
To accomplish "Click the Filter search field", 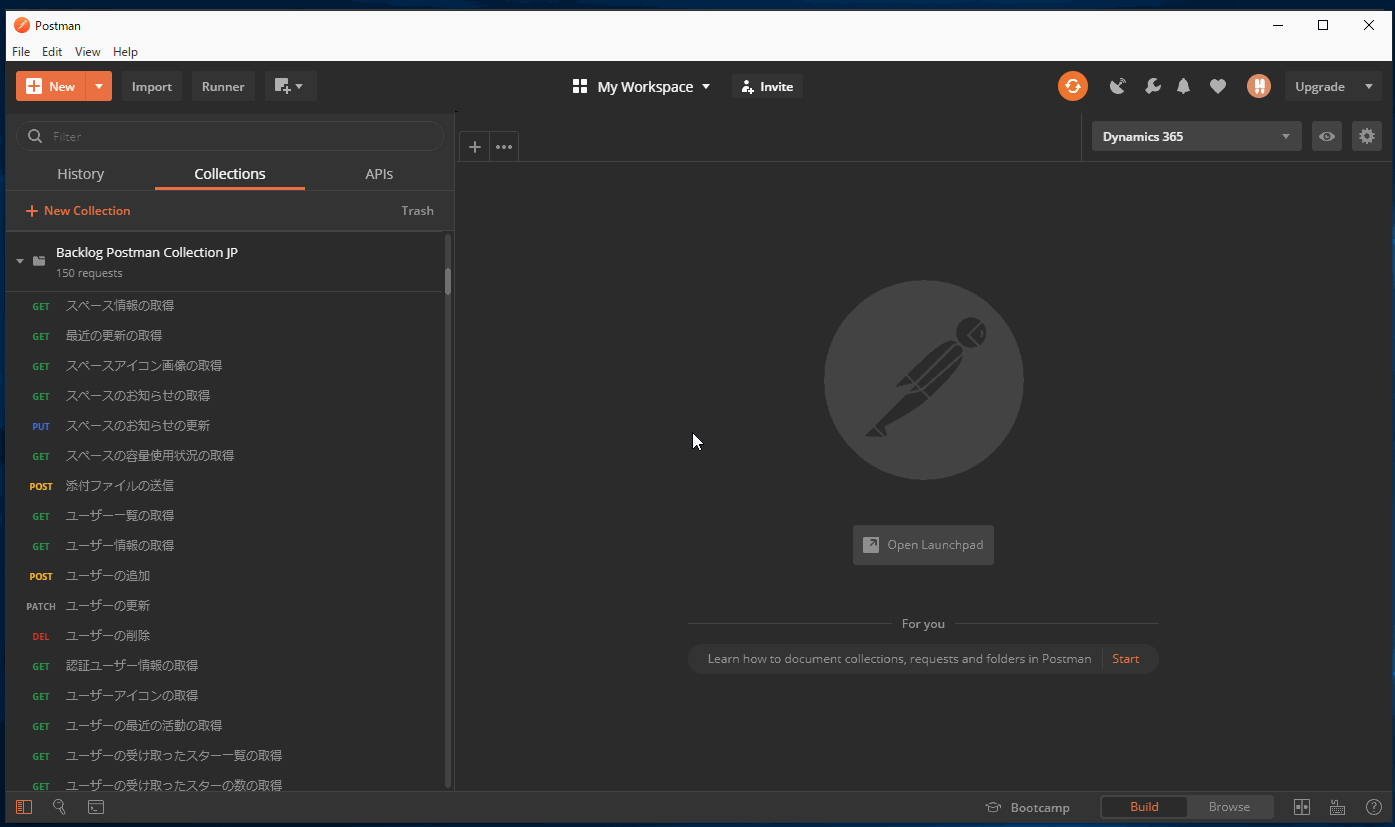I will [230, 136].
